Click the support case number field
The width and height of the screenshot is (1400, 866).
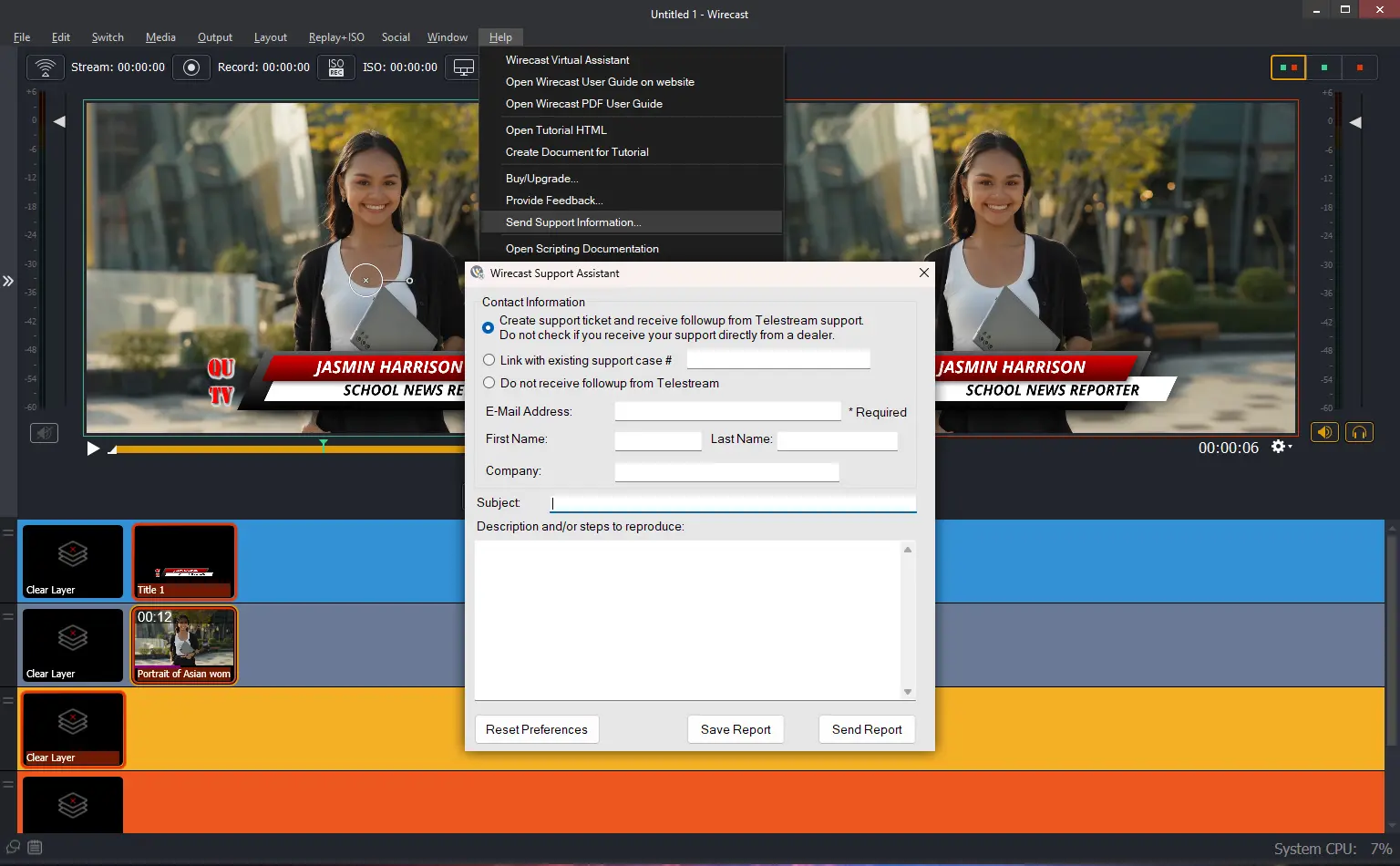778,359
